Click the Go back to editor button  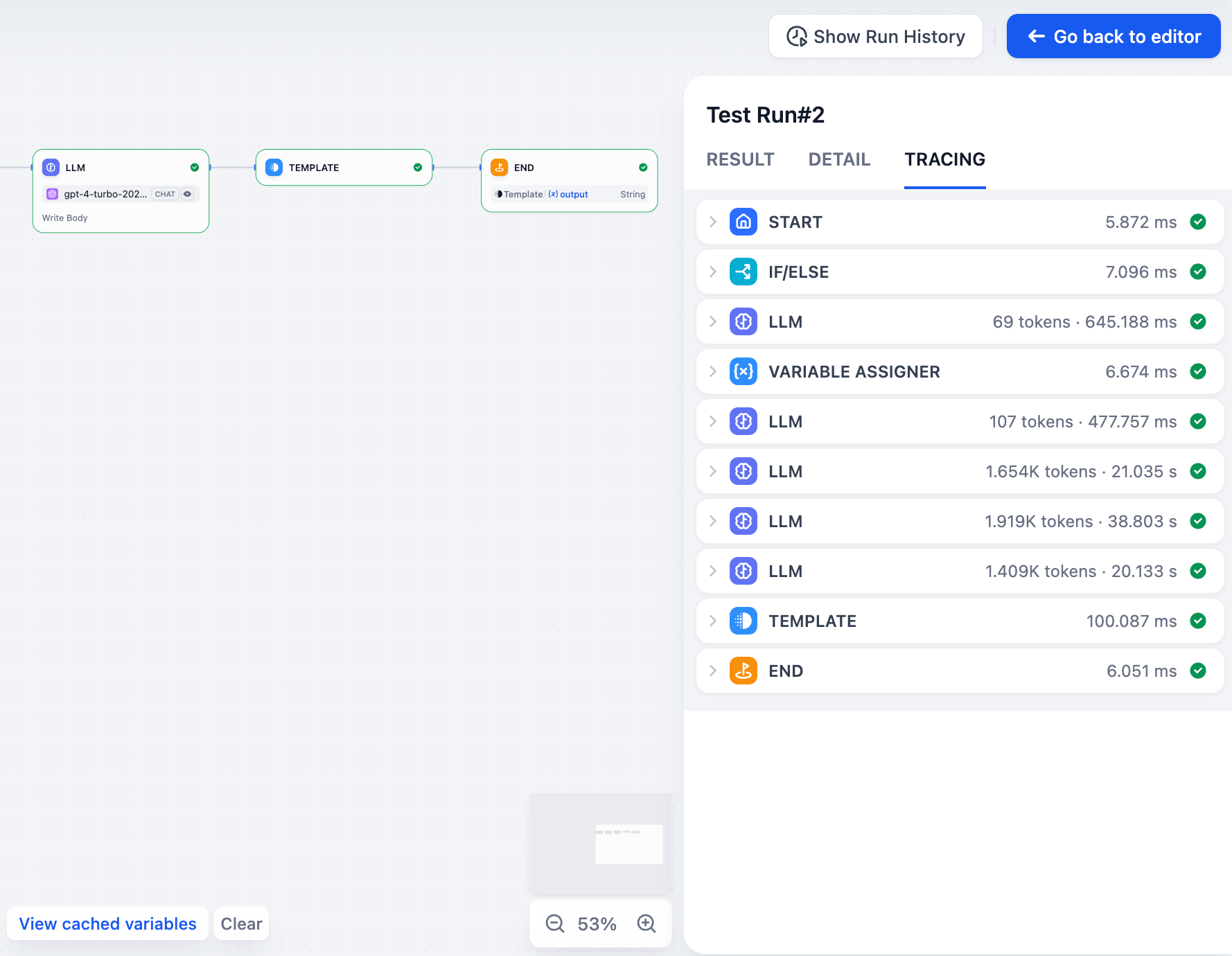point(1113,36)
